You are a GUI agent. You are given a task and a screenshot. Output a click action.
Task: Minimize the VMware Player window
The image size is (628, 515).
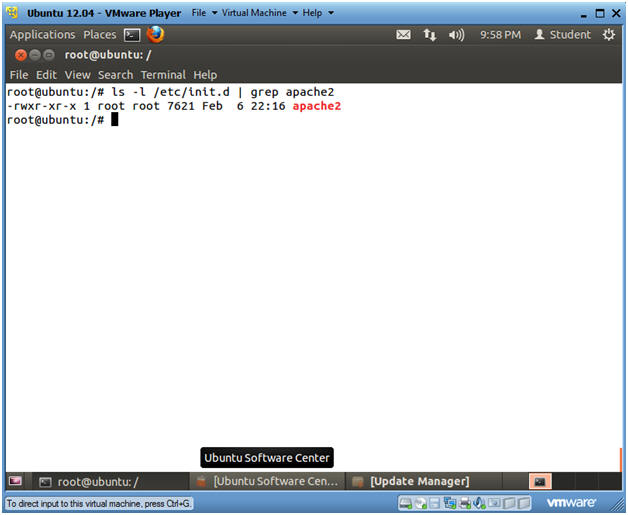[x=584, y=14]
